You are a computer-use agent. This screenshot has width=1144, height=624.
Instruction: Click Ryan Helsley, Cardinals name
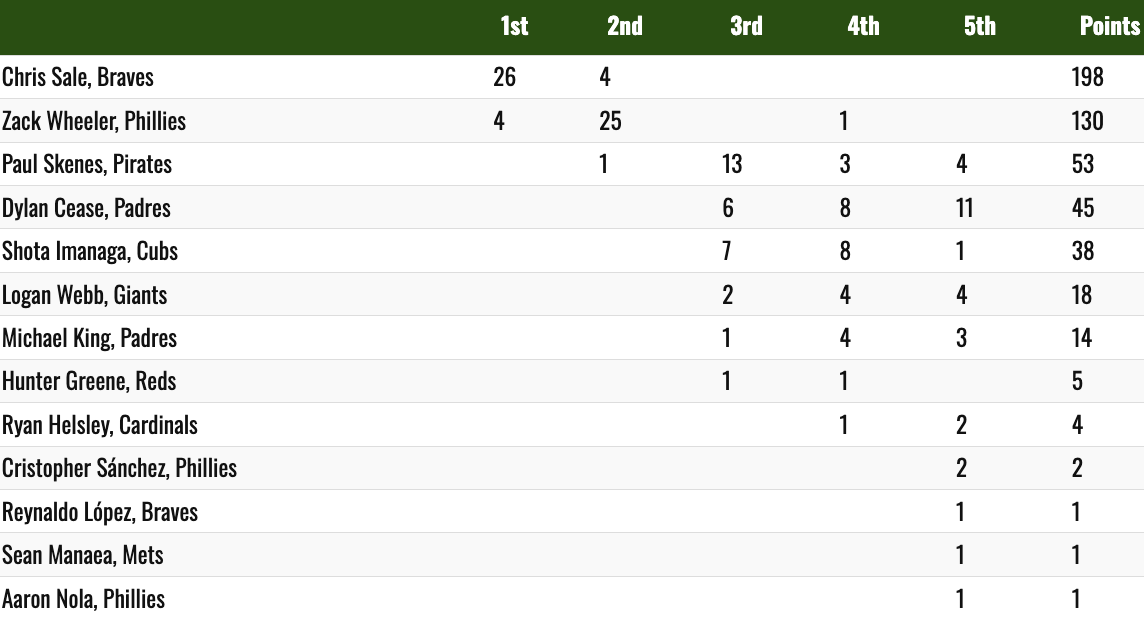pyautogui.click(x=100, y=425)
